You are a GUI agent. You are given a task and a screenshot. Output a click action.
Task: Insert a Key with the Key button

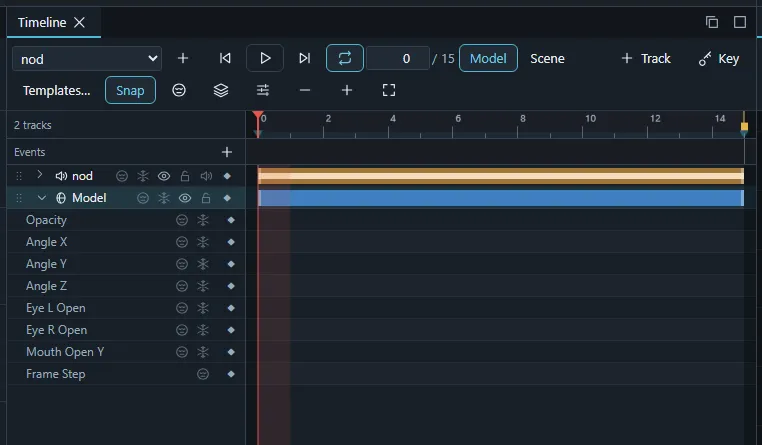(719, 59)
